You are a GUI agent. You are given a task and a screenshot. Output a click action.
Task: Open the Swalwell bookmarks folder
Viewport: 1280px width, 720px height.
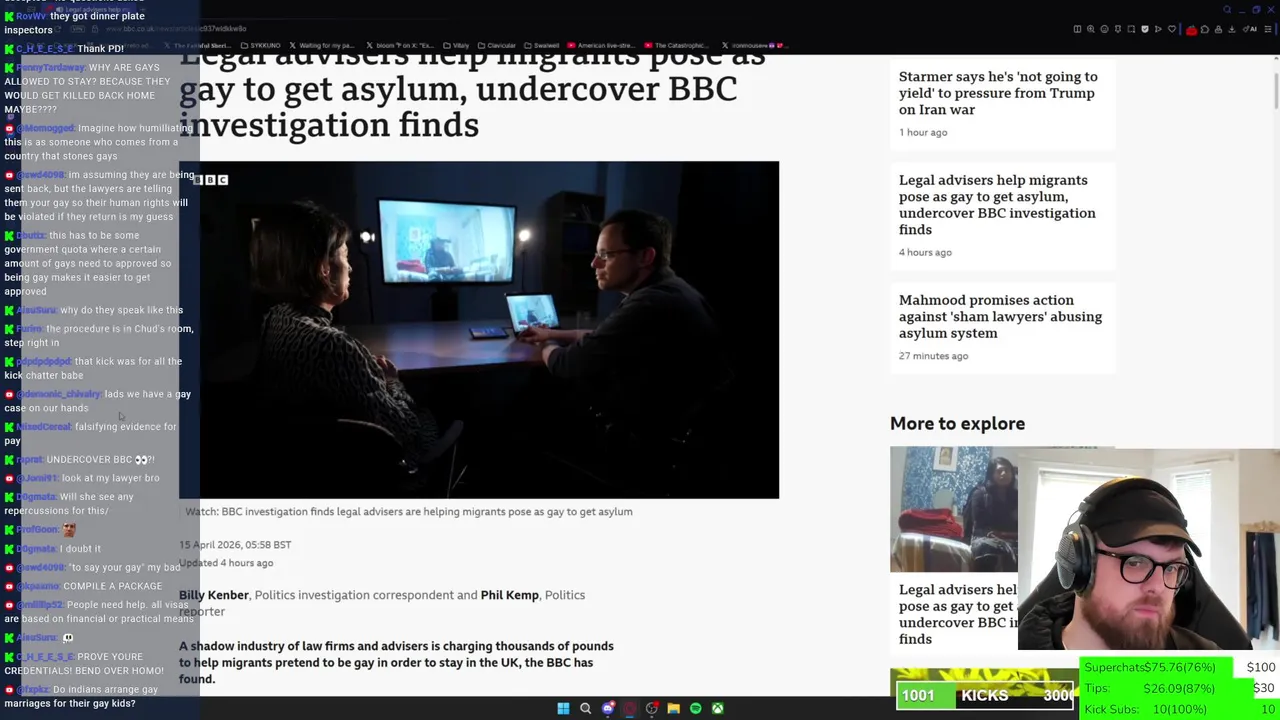pyautogui.click(x=542, y=45)
